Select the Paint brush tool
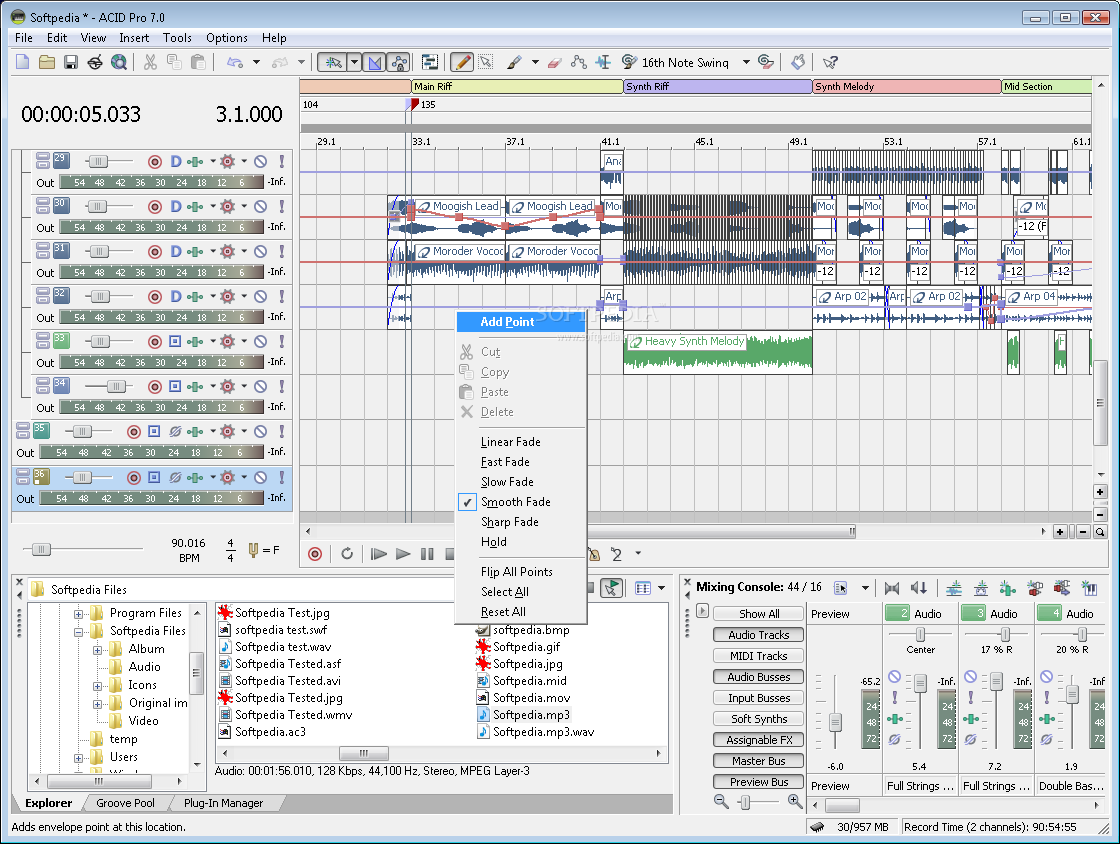 pyautogui.click(x=513, y=62)
